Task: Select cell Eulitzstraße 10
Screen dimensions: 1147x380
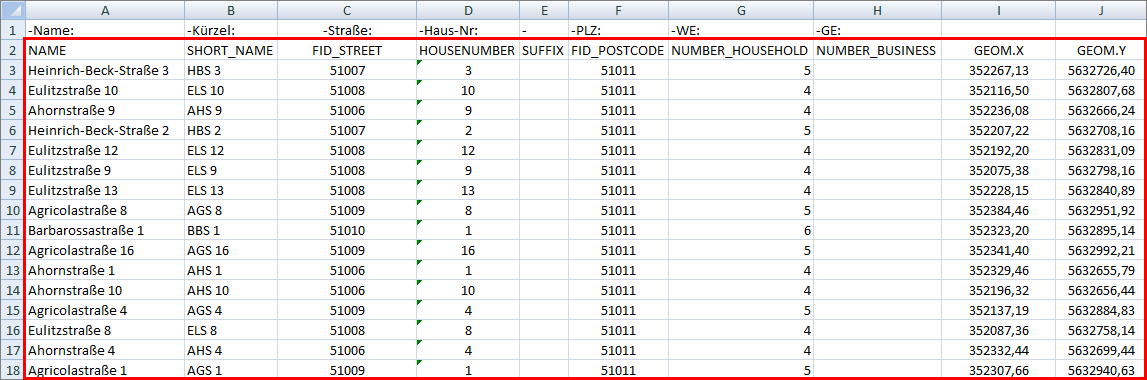Action: click(x=105, y=91)
